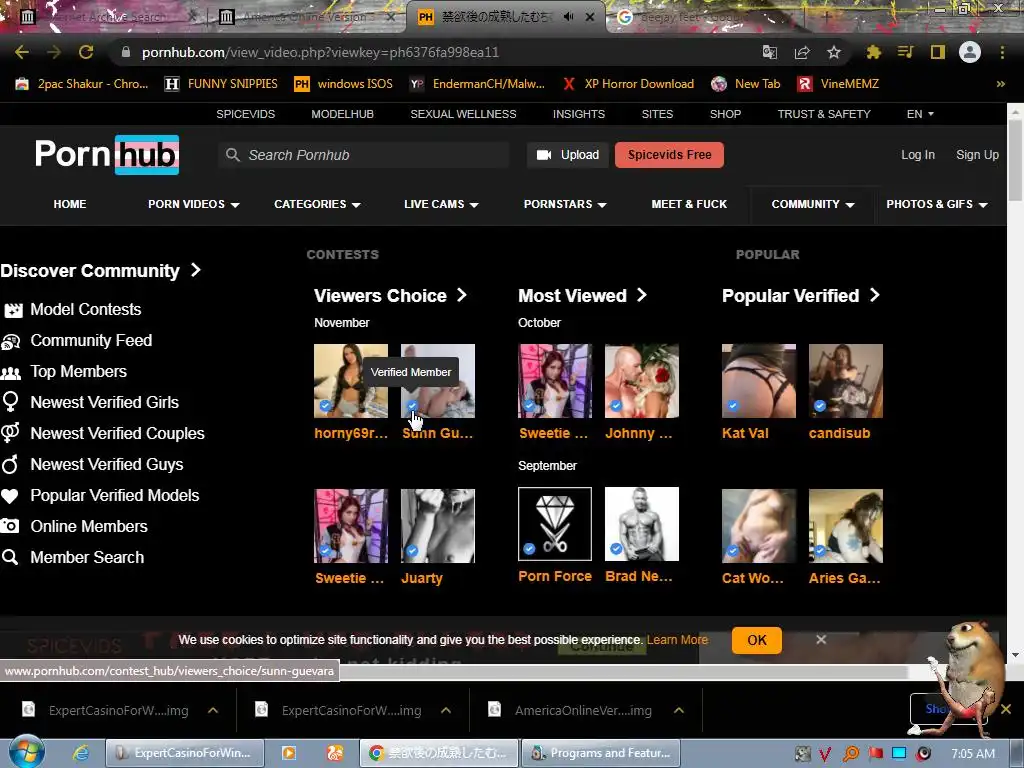
Task: Click the Newest Verified Guys sidebar icon
Action: point(10,464)
